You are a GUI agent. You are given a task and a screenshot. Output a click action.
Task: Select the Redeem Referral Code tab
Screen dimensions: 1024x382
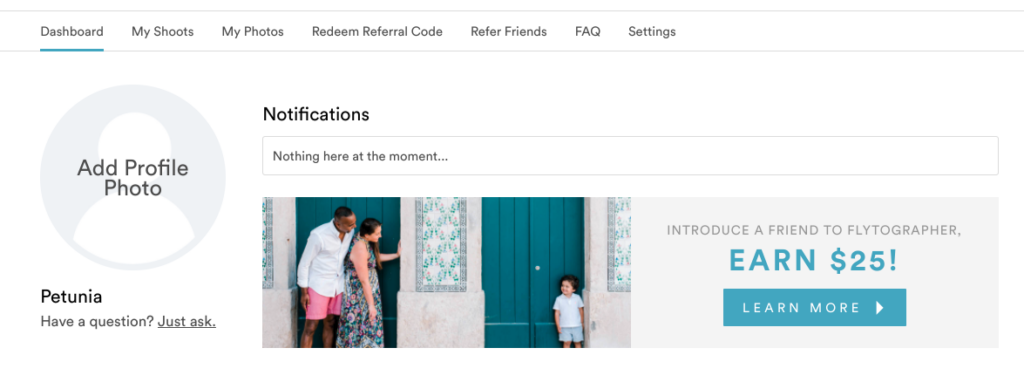point(377,31)
